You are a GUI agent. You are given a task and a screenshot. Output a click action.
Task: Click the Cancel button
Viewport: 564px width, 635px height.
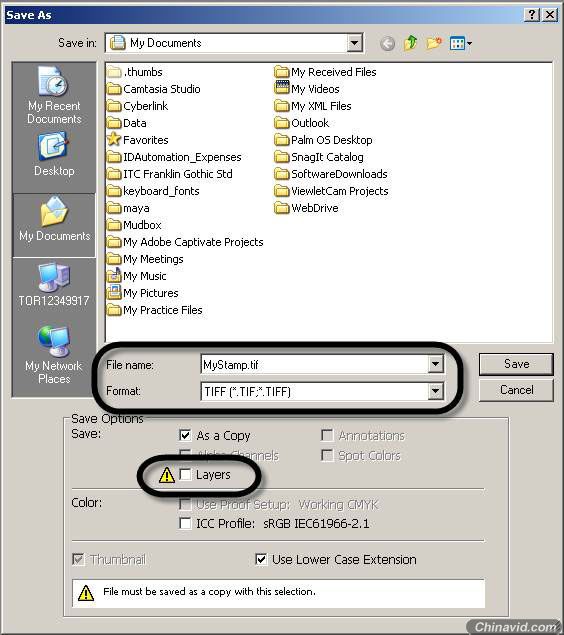point(516,390)
